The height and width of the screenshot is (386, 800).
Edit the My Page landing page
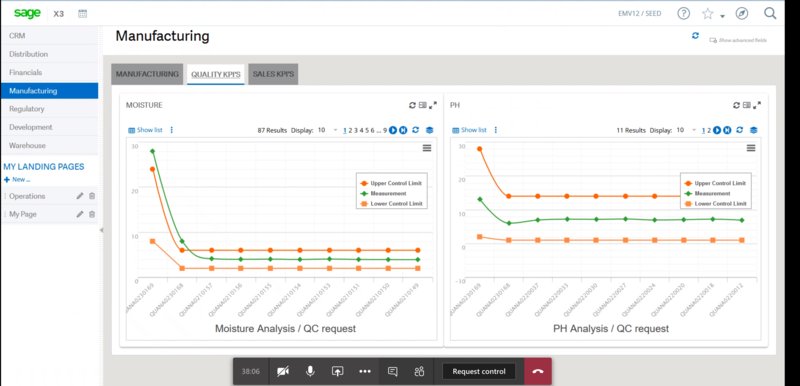click(x=80, y=214)
